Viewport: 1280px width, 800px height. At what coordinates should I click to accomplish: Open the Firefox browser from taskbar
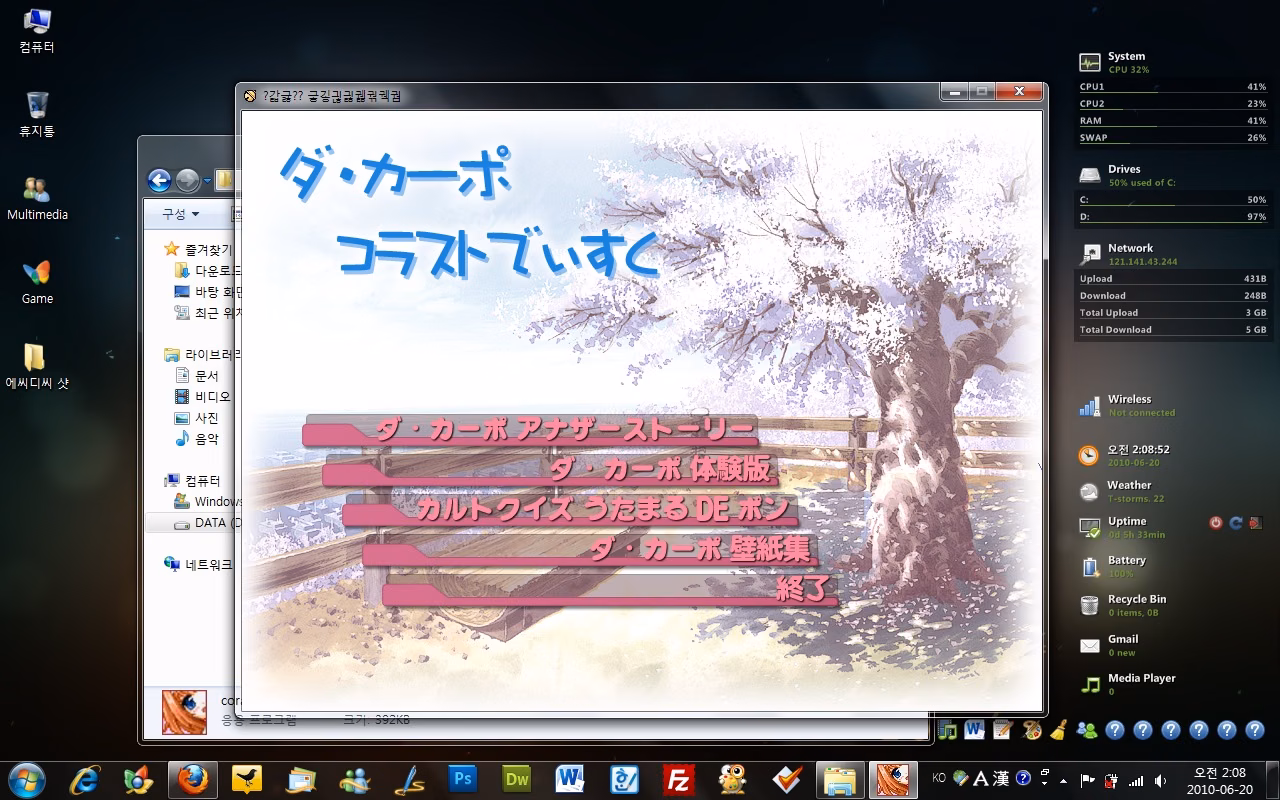point(192,778)
